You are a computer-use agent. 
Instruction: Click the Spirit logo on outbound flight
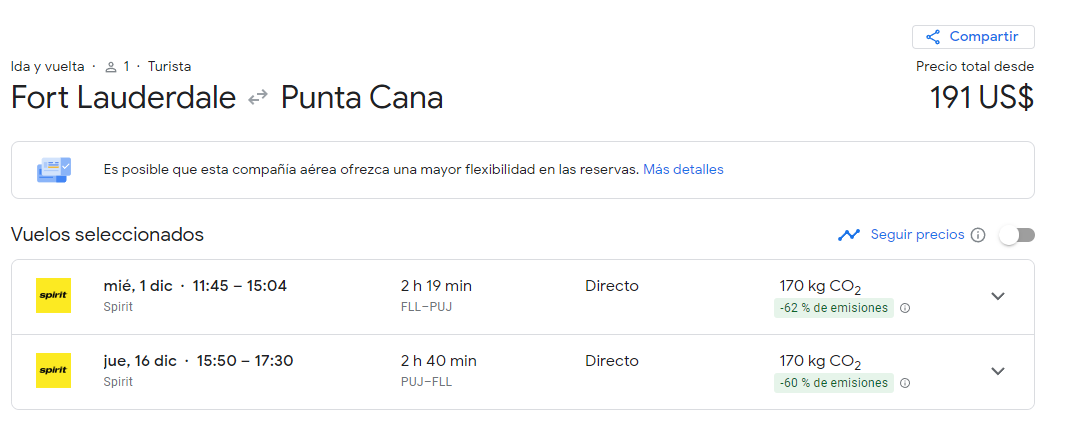click(53, 296)
